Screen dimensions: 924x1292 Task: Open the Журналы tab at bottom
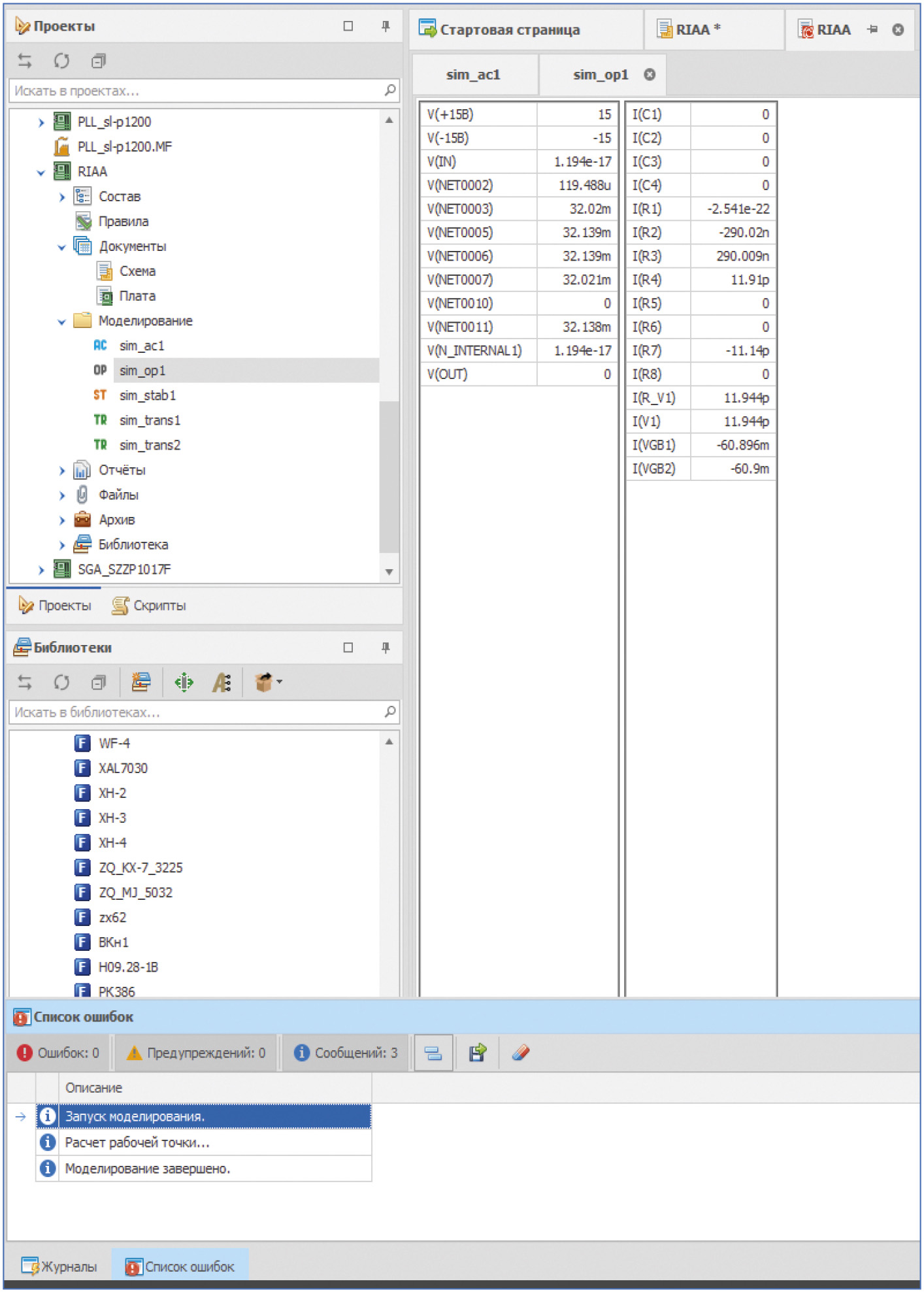click(x=59, y=1267)
